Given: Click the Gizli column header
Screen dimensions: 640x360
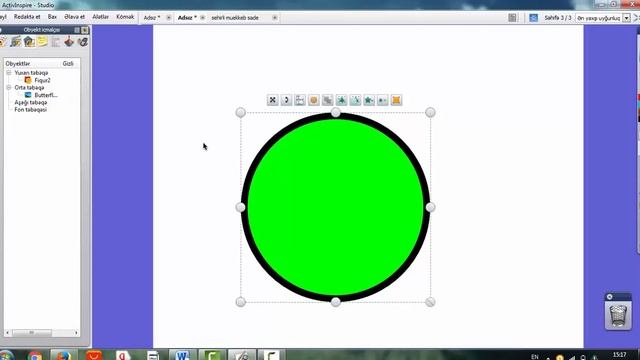Looking at the screenshot, I should (68, 64).
